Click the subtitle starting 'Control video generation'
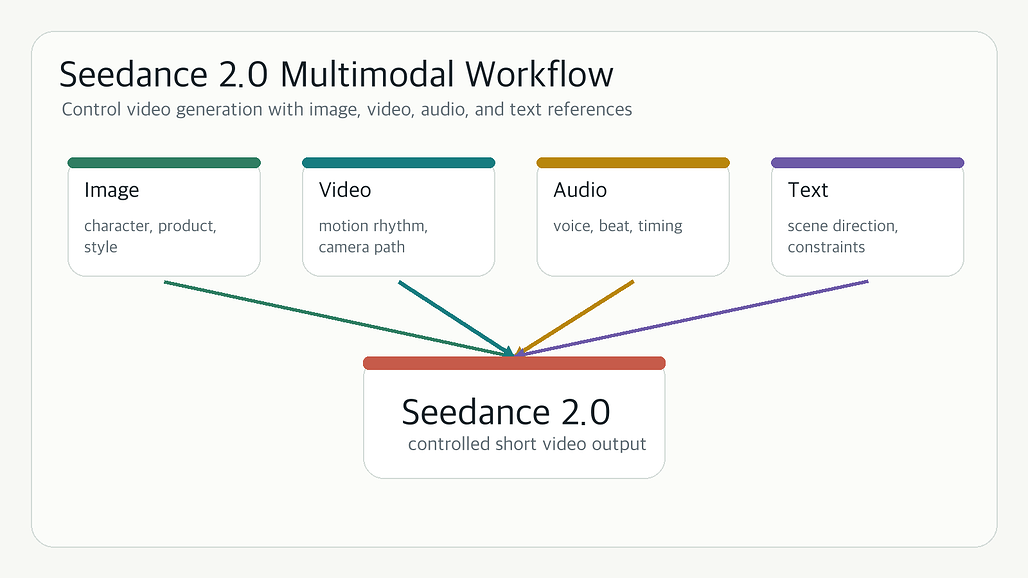The height and width of the screenshot is (578, 1028). pyautogui.click(x=347, y=109)
